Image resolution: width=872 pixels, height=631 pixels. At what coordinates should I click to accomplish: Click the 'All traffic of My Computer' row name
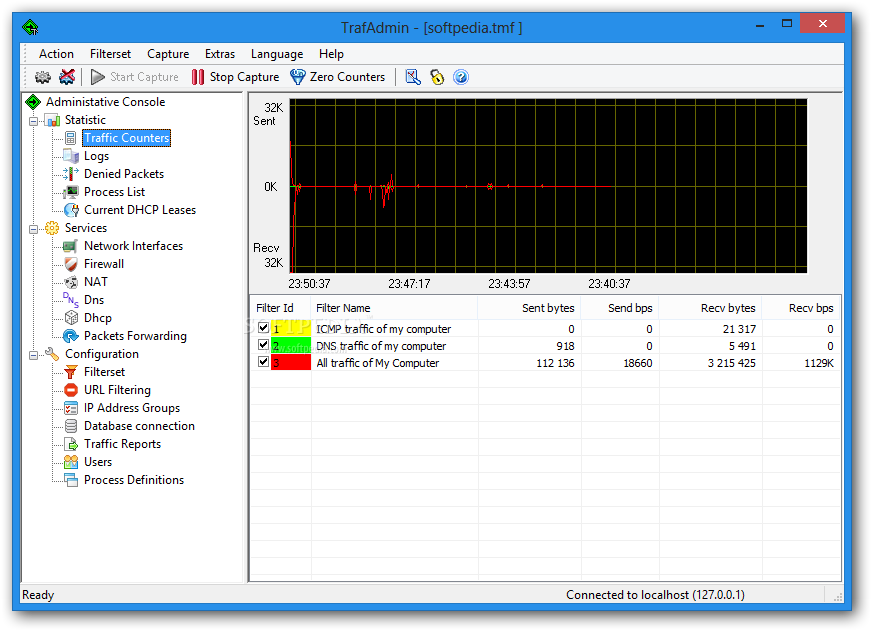click(x=378, y=363)
